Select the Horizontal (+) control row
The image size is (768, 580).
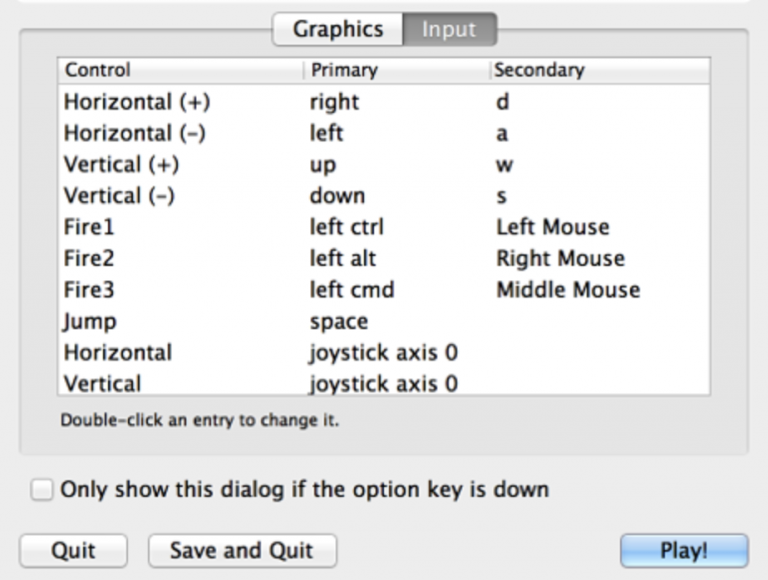[137, 102]
